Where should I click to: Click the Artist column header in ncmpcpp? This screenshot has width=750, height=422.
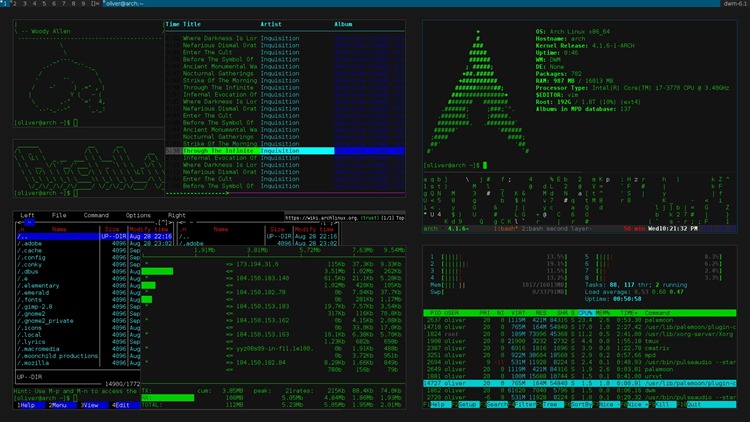click(x=271, y=24)
